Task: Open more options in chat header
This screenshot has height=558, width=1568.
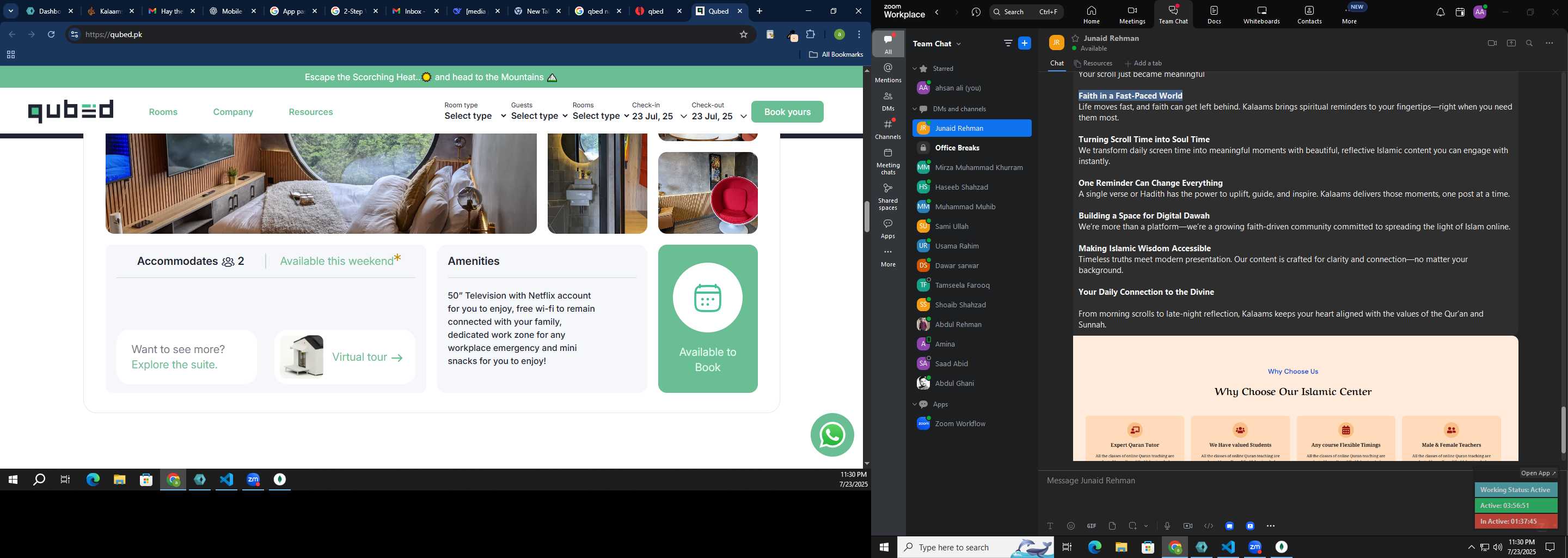Action: [x=1549, y=43]
